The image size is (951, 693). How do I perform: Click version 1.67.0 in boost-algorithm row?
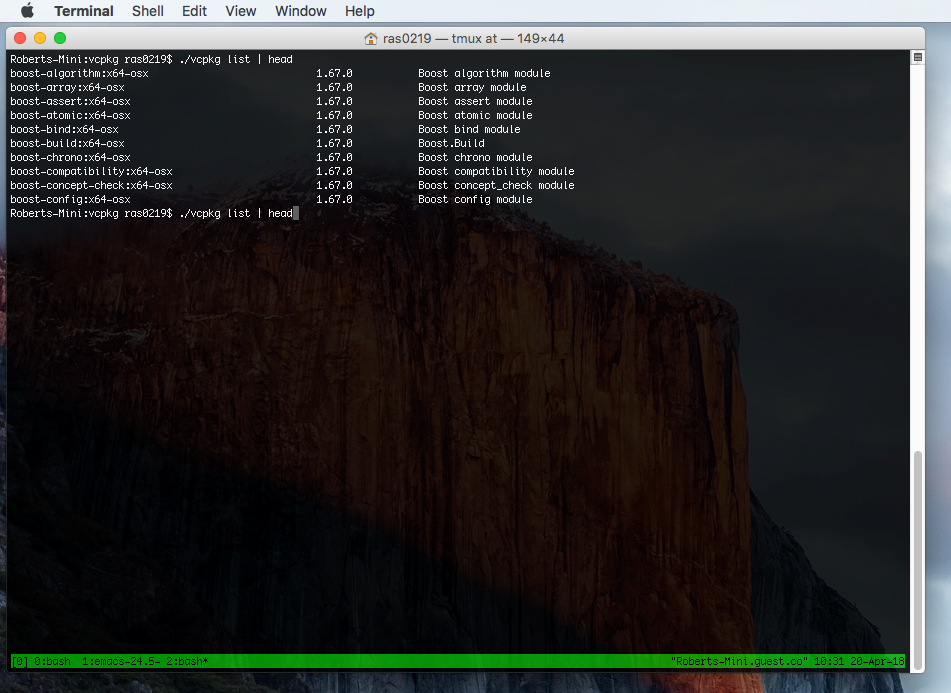coord(334,73)
